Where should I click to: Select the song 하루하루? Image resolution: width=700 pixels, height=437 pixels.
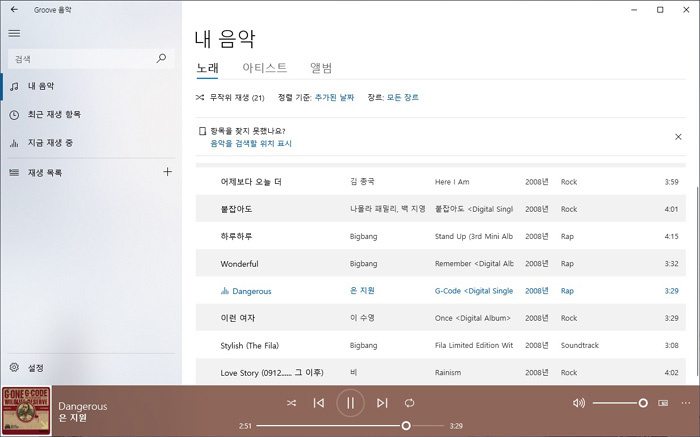(x=236, y=236)
